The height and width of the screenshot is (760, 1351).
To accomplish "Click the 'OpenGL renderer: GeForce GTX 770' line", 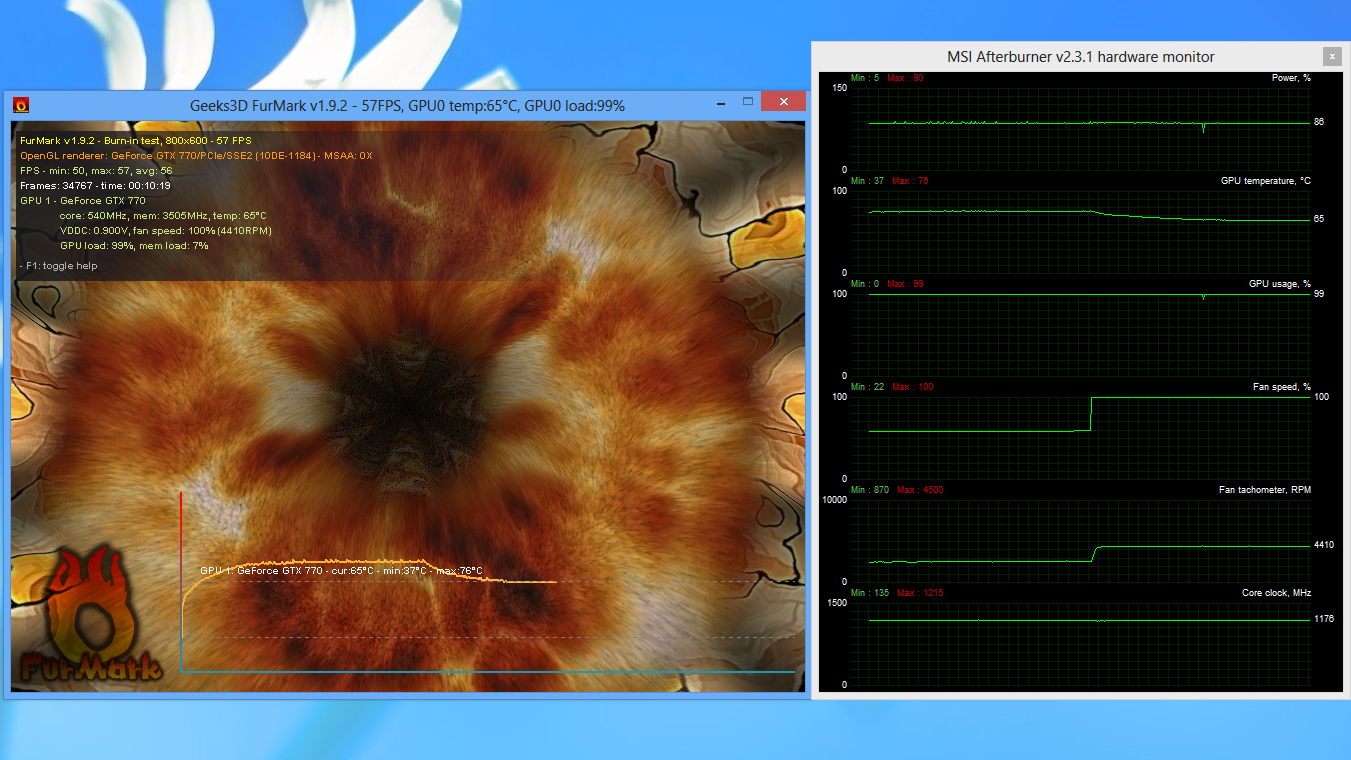I will tap(196, 156).
